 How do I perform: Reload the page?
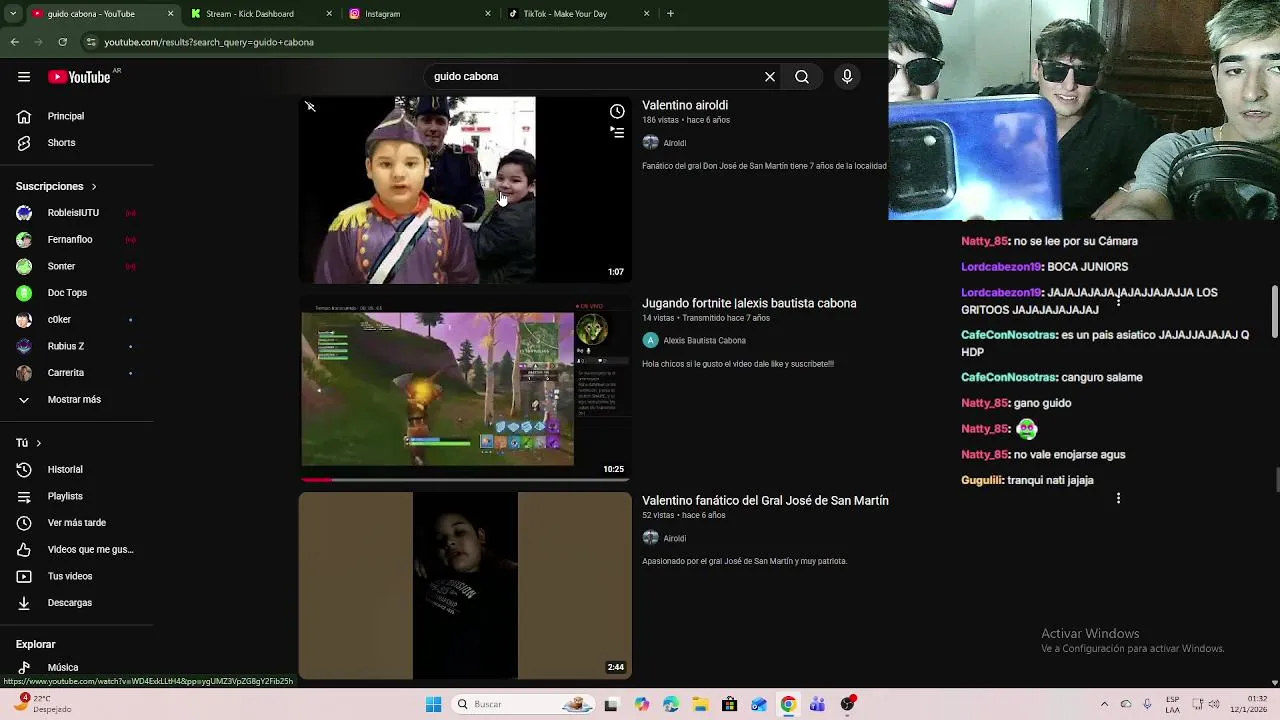(63, 42)
